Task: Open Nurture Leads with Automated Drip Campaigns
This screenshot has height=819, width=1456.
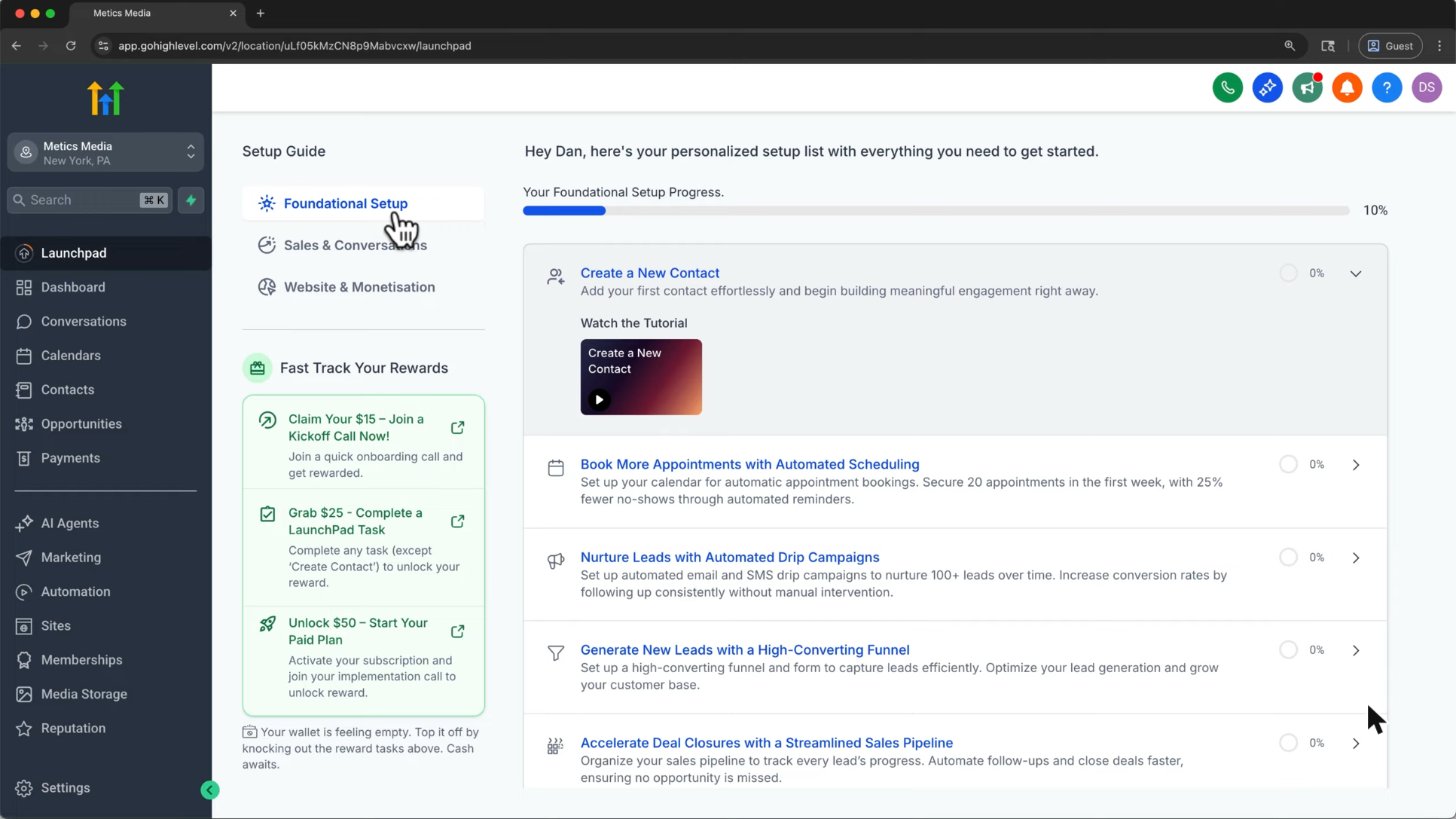Action: [x=730, y=557]
